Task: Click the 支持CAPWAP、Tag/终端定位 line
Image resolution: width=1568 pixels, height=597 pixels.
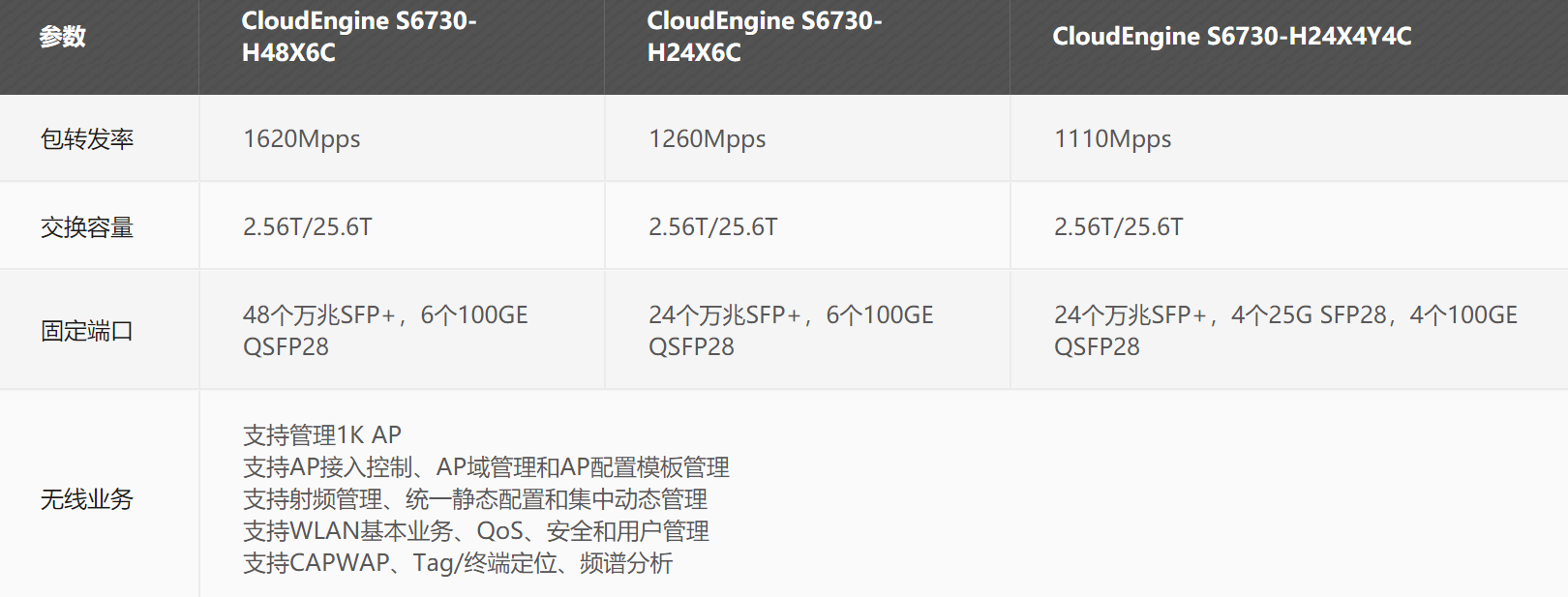Action: [x=458, y=563]
